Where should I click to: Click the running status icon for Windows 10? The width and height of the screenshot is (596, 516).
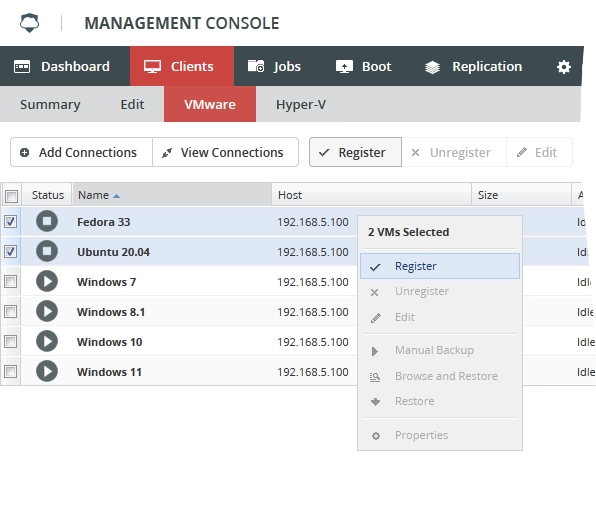pos(47,341)
